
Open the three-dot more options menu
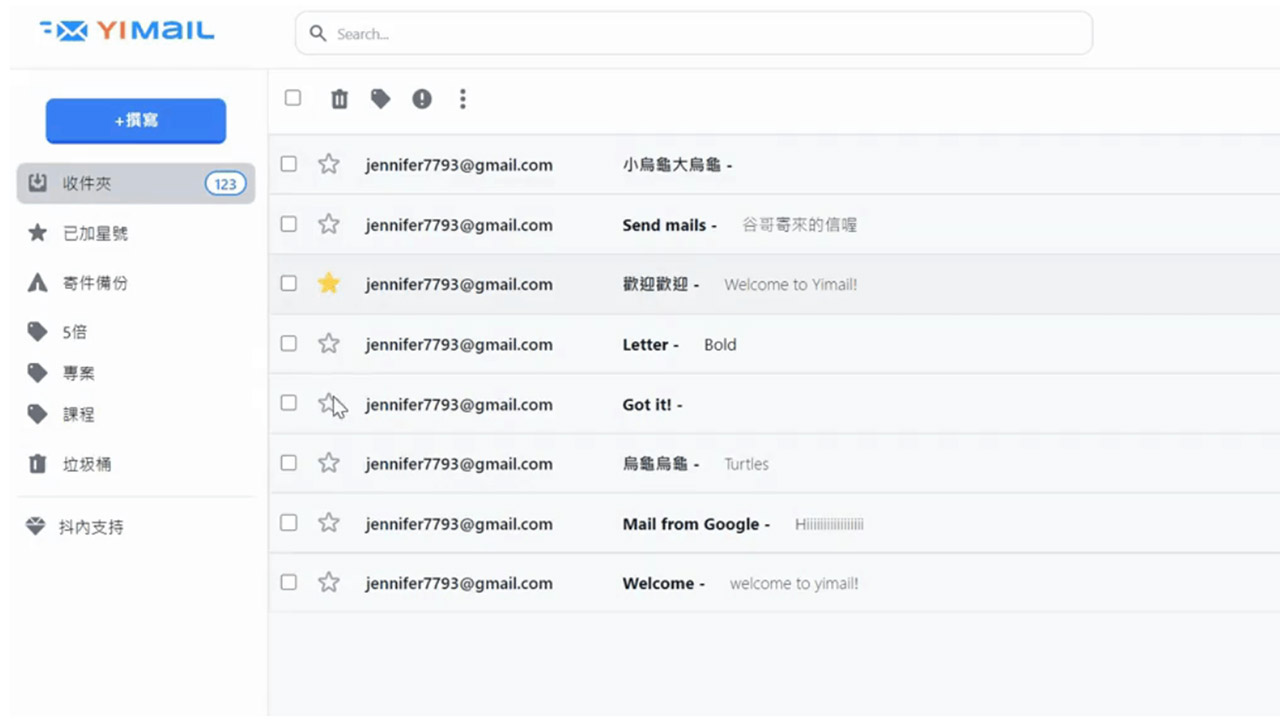point(462,99)
